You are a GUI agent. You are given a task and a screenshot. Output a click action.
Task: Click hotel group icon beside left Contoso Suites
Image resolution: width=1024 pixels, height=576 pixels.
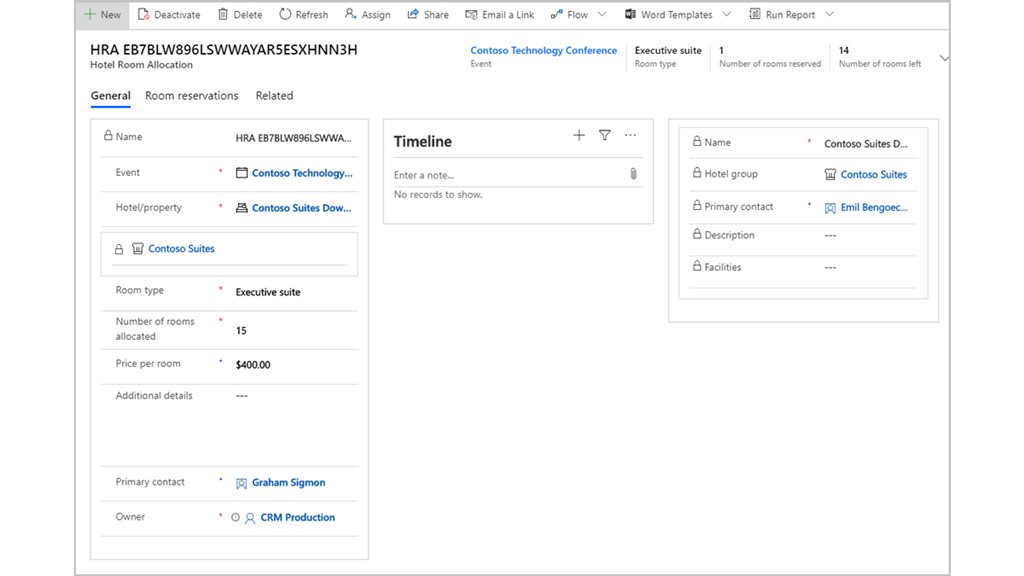point(138,249)
